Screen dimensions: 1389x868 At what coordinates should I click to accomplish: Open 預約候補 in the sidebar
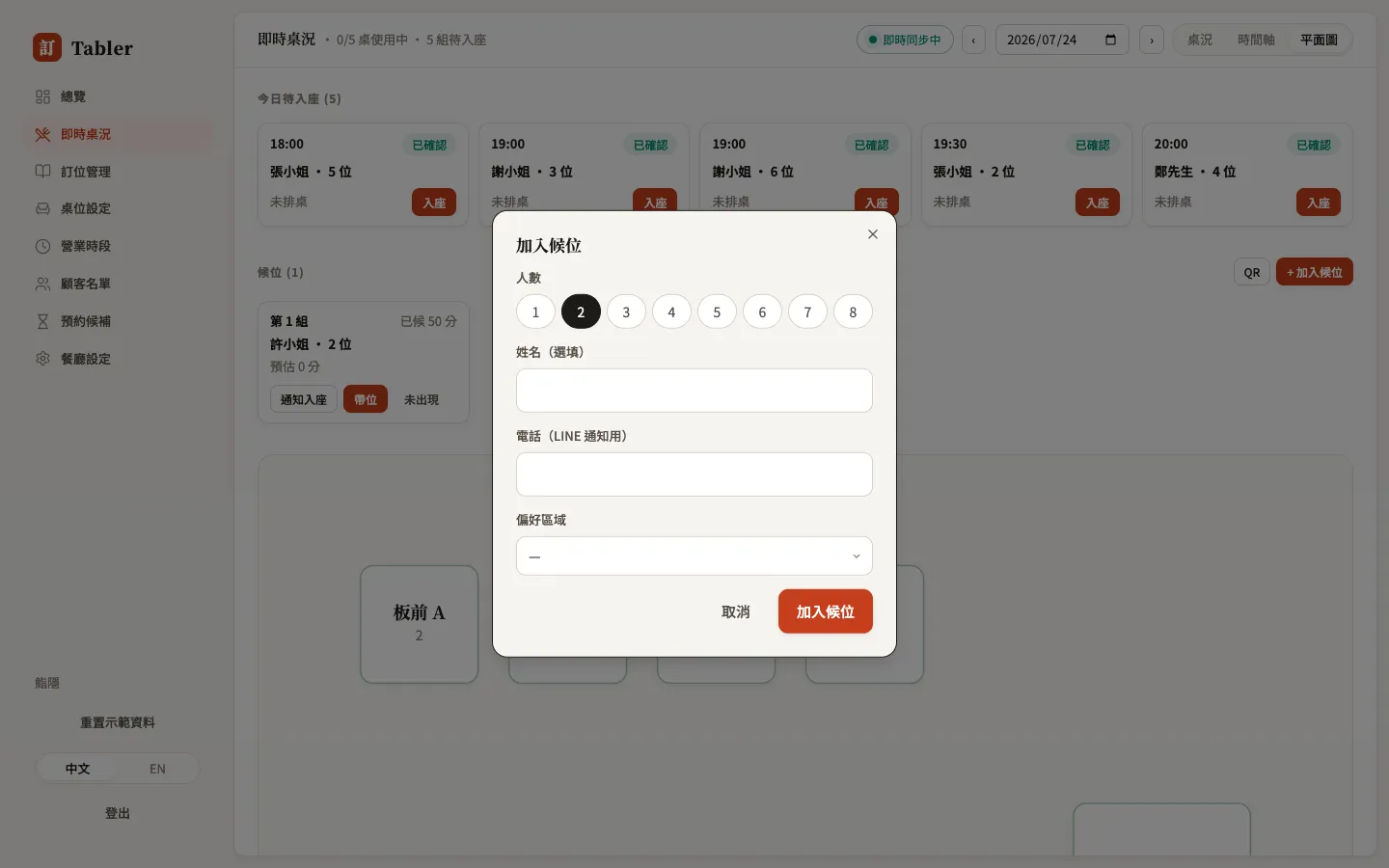pos(118,321)
